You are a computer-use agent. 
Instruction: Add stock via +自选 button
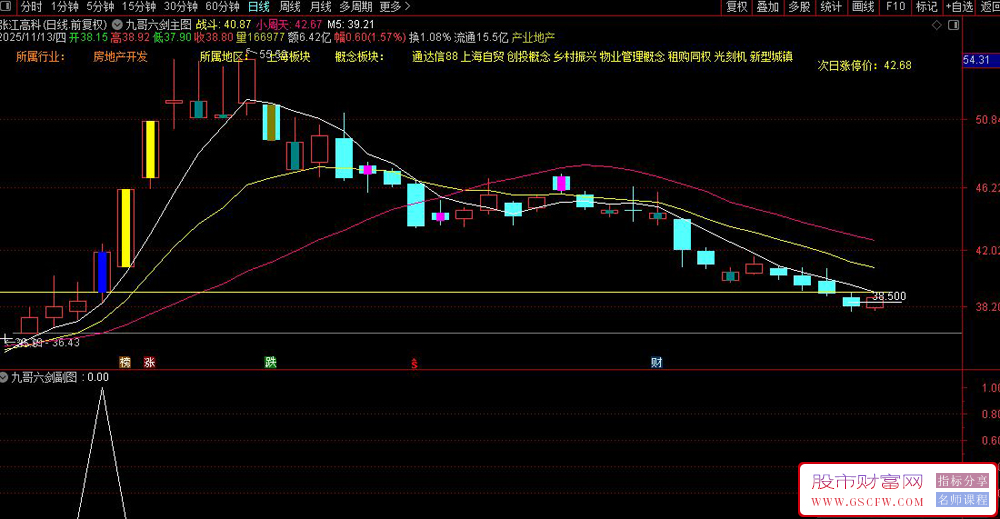(x=960, y=6)
